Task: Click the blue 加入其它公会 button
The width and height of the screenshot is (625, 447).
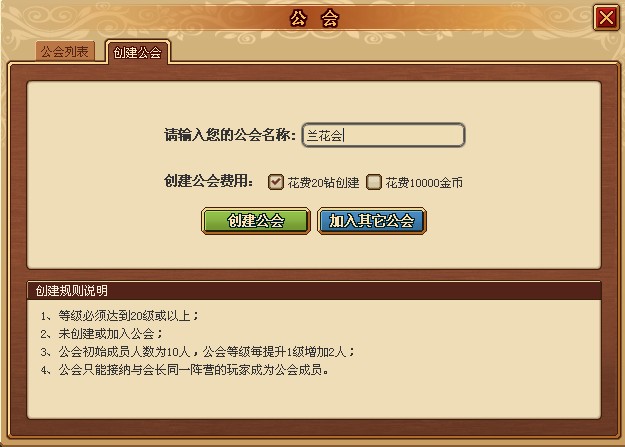Action: point(372,221)
